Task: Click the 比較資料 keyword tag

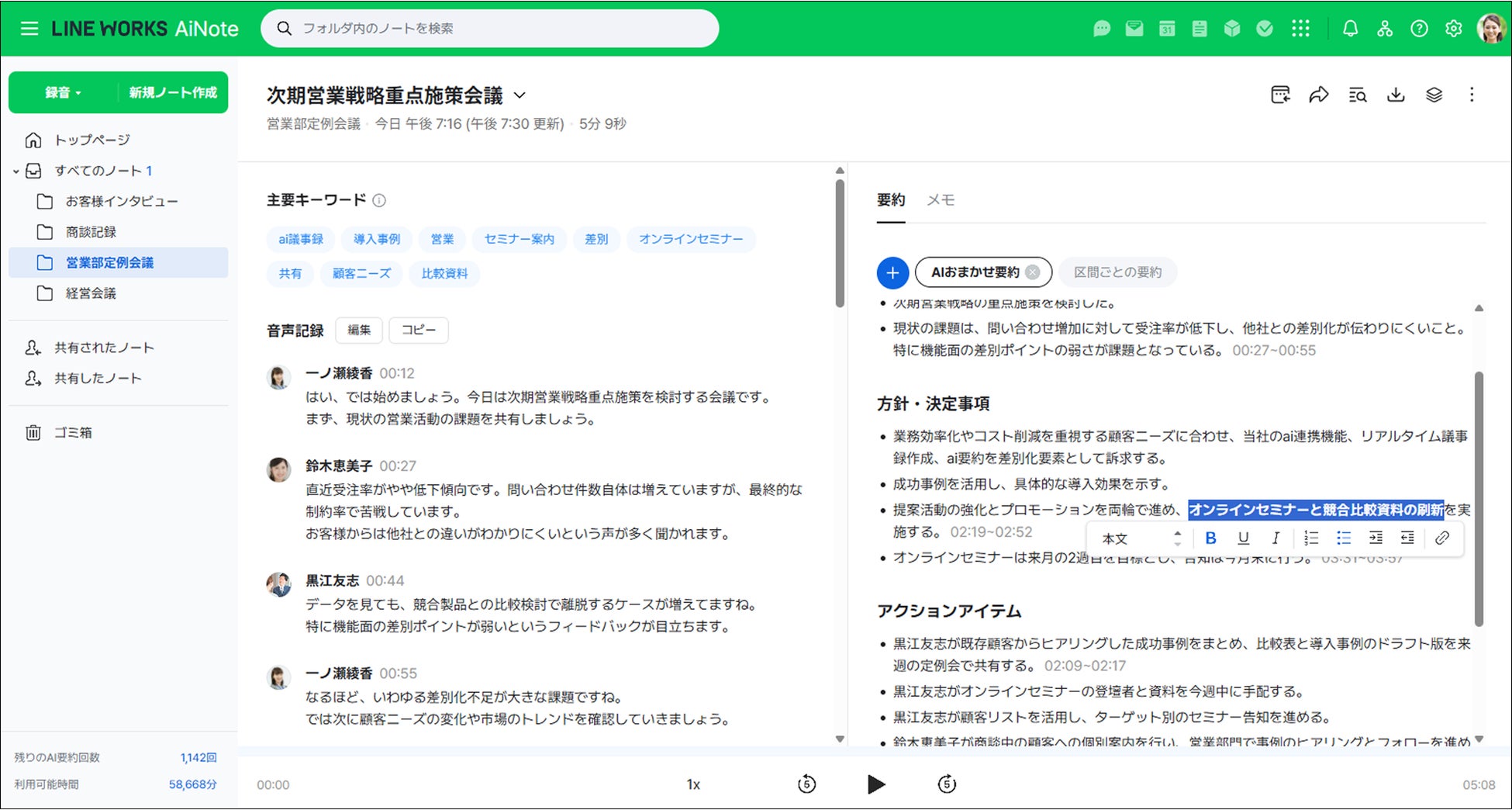Action: (444, 273)
